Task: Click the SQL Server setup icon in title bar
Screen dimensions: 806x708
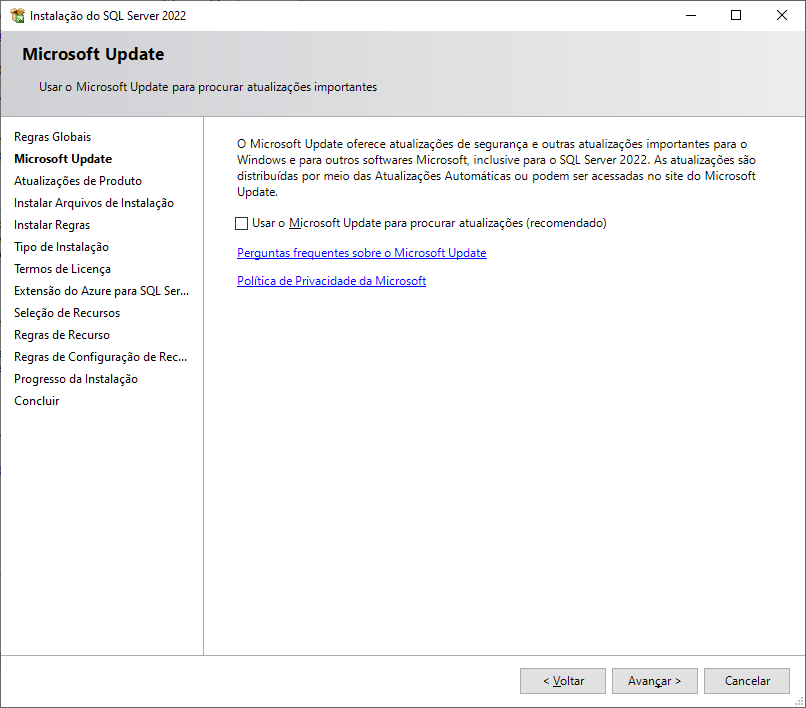Action: (x=17, y=15)
